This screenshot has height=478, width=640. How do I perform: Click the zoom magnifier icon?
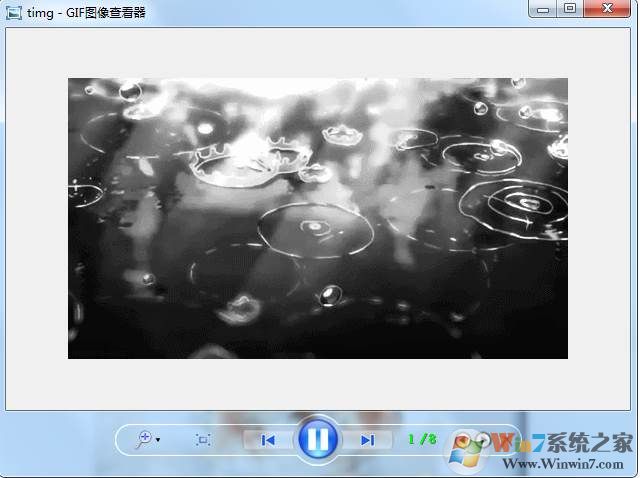pyautogui.click(x=143, y=439)
